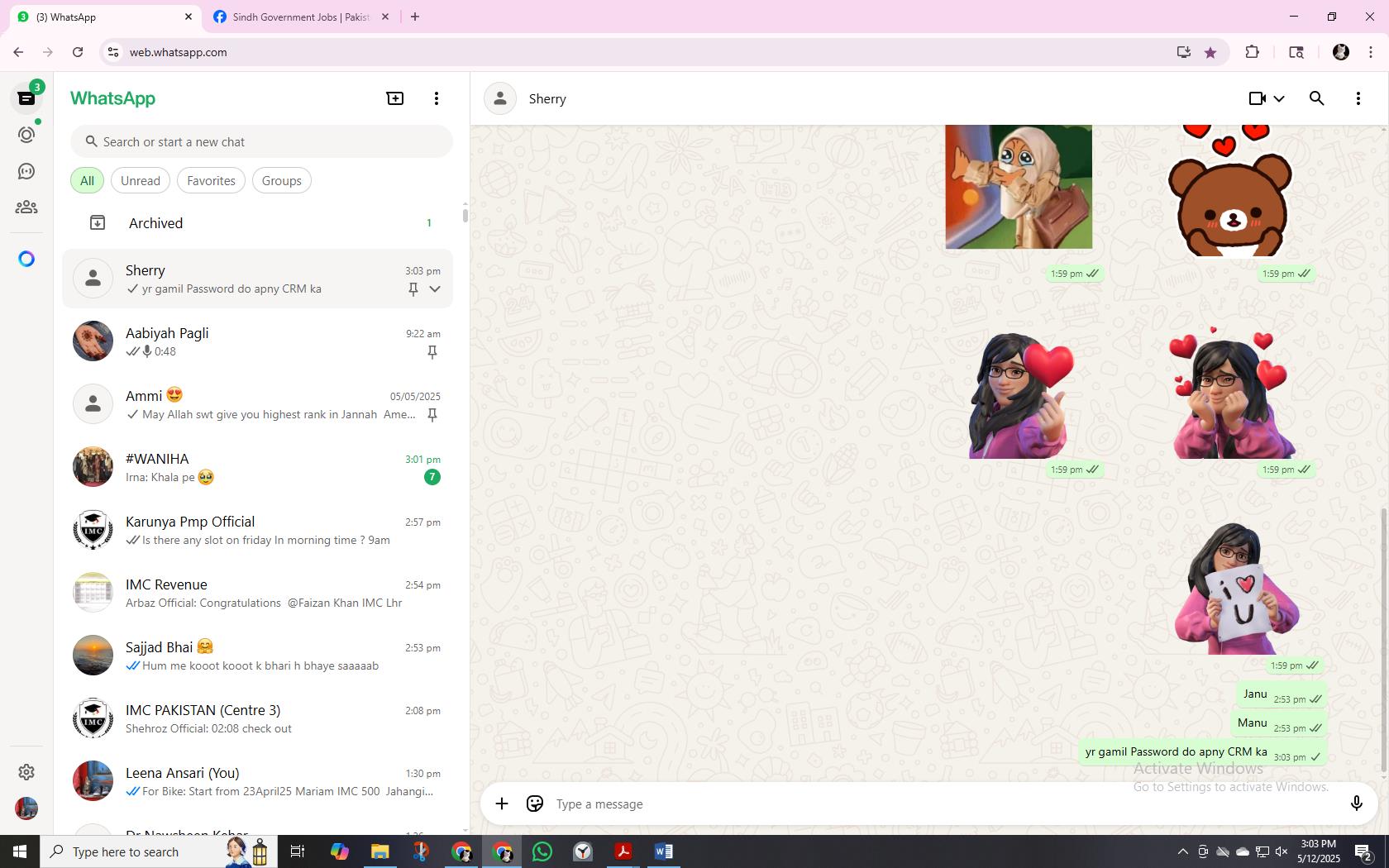Click the pin icon on Sherry chat row
This screenshot has width=1389, height=868.
pyautogui.click(x=413, y=289)
